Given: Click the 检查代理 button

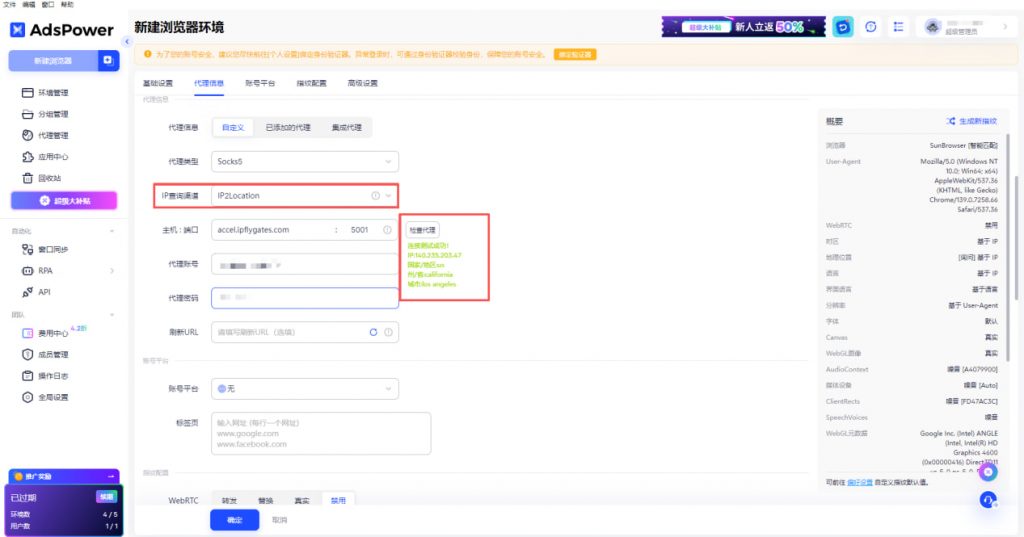Looking at the screenshot, I should (x=423, y=230).
